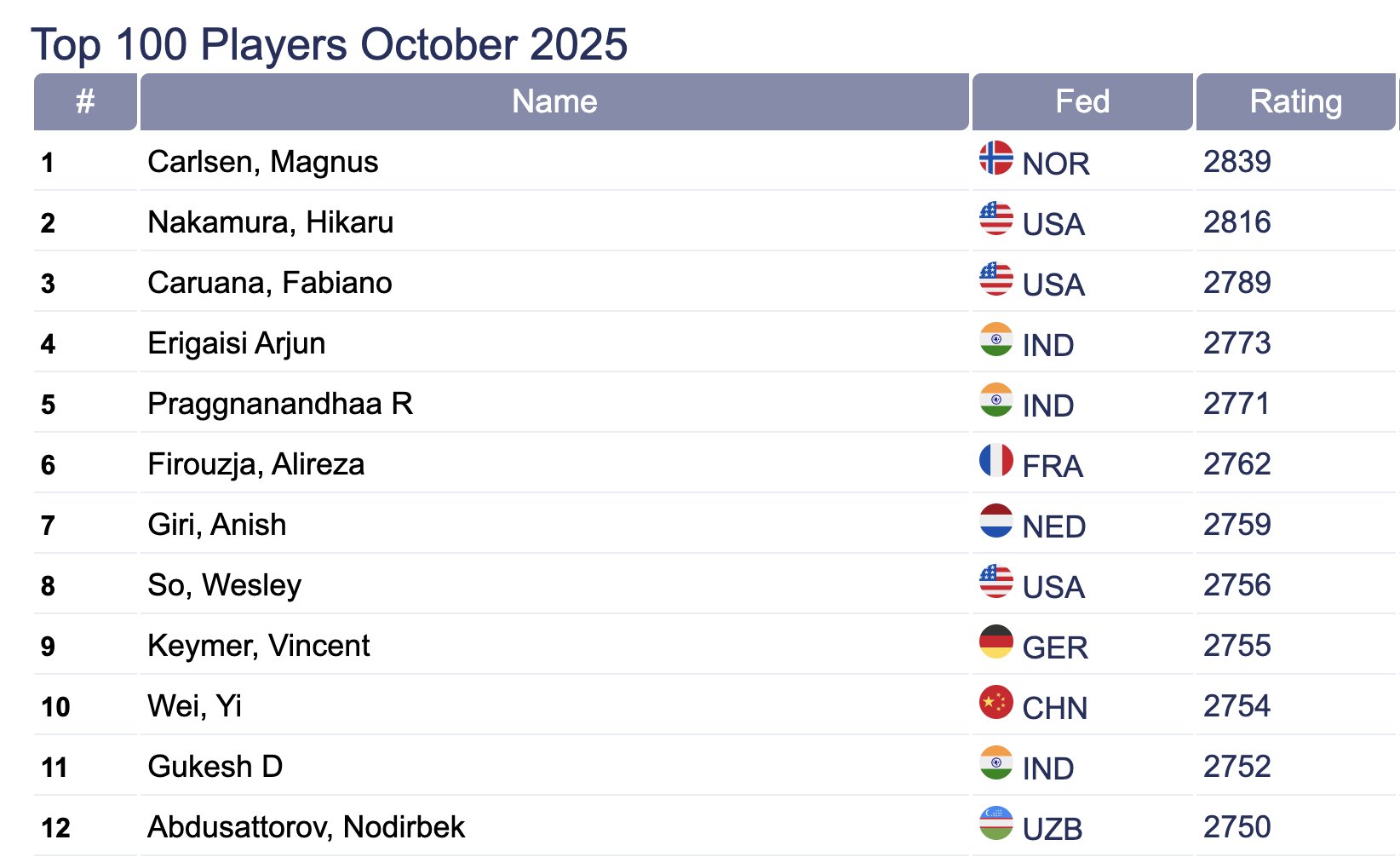Screen dimensions: 1400x857
Task: Click rating 2754 for Wei, Yi
Action: coord(1236,706)
